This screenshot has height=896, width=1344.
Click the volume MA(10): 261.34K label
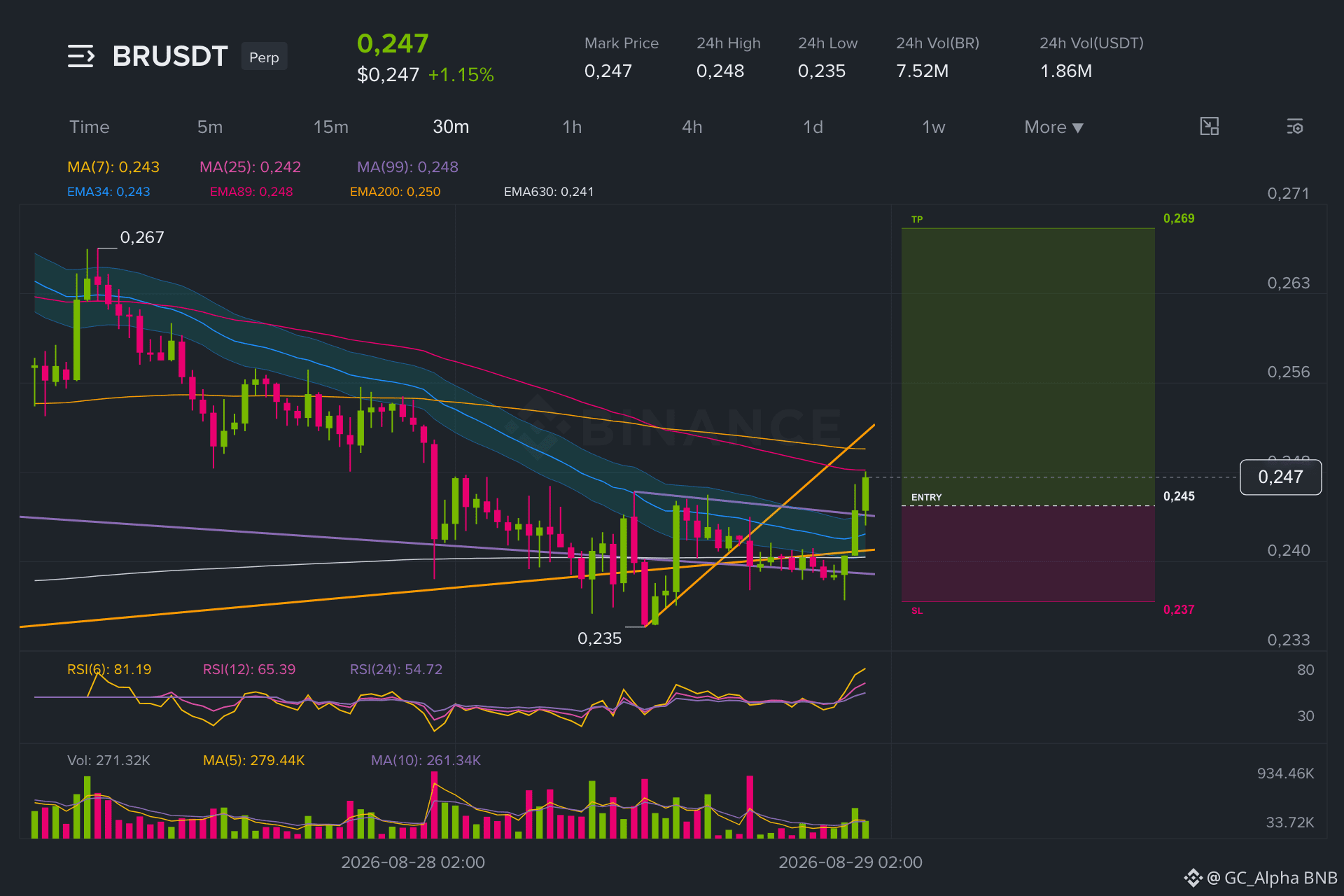pos(426,761)
